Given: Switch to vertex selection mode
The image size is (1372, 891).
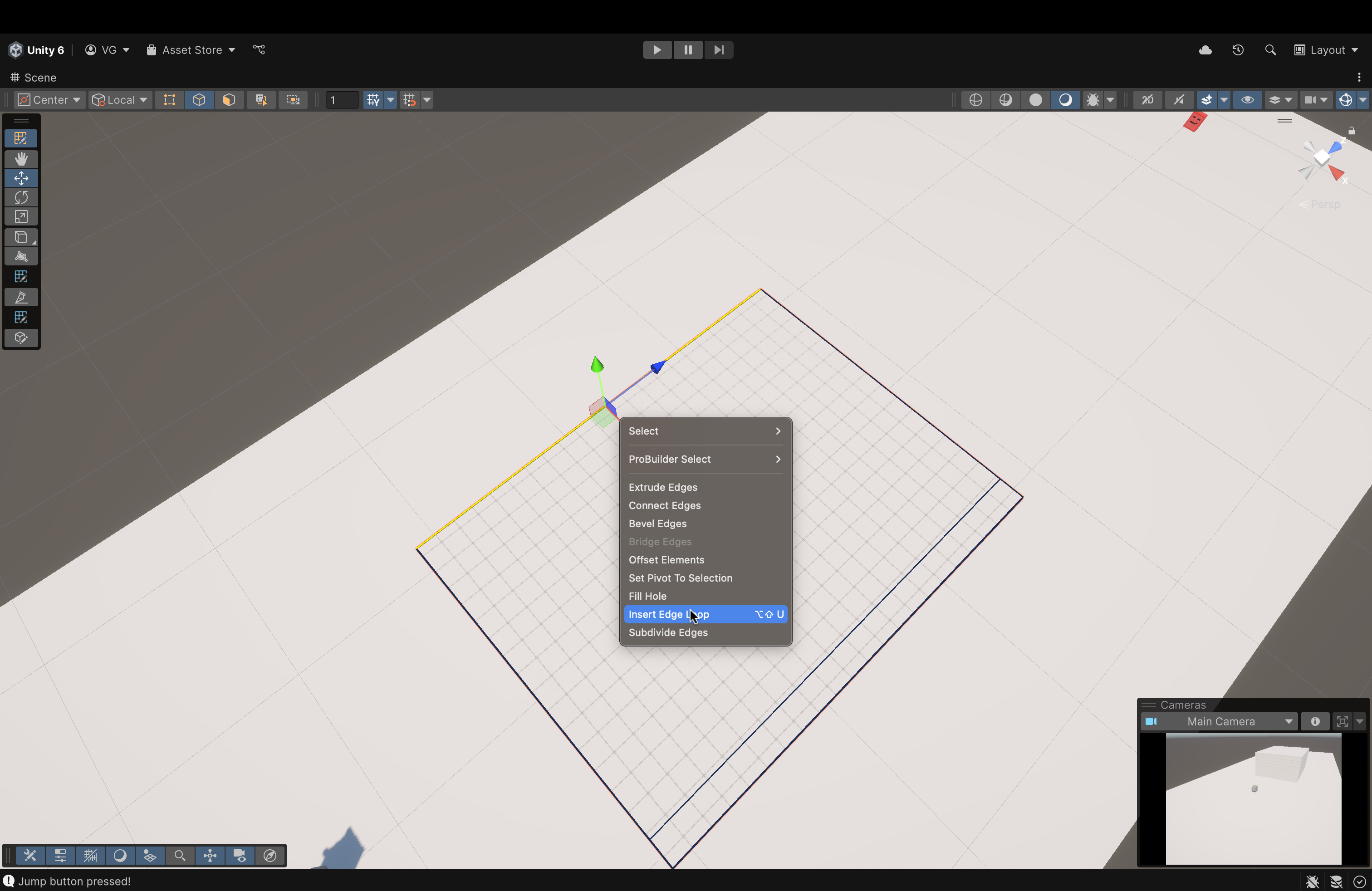Looking at the screenshot, I should coord(170,100).
